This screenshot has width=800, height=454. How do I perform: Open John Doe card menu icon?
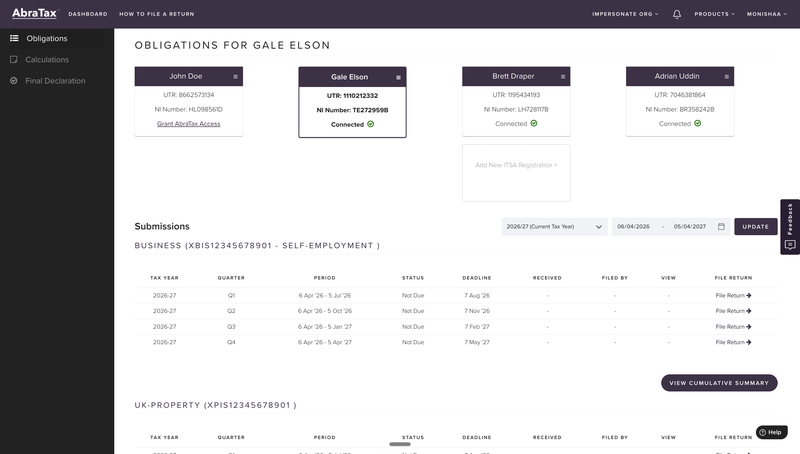pos(235,77)
